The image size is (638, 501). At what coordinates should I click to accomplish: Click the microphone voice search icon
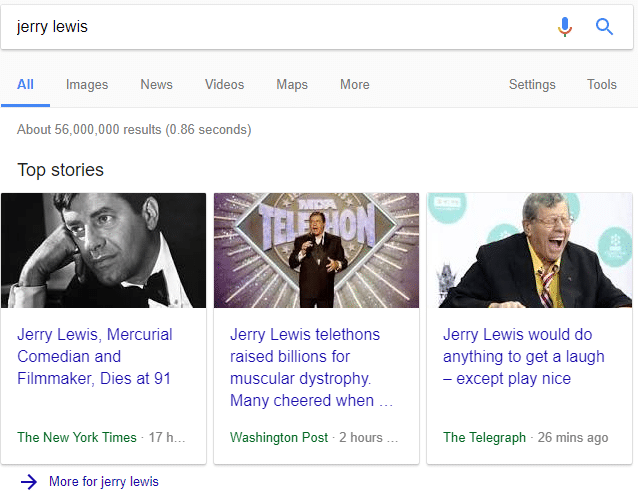[564, 27]
